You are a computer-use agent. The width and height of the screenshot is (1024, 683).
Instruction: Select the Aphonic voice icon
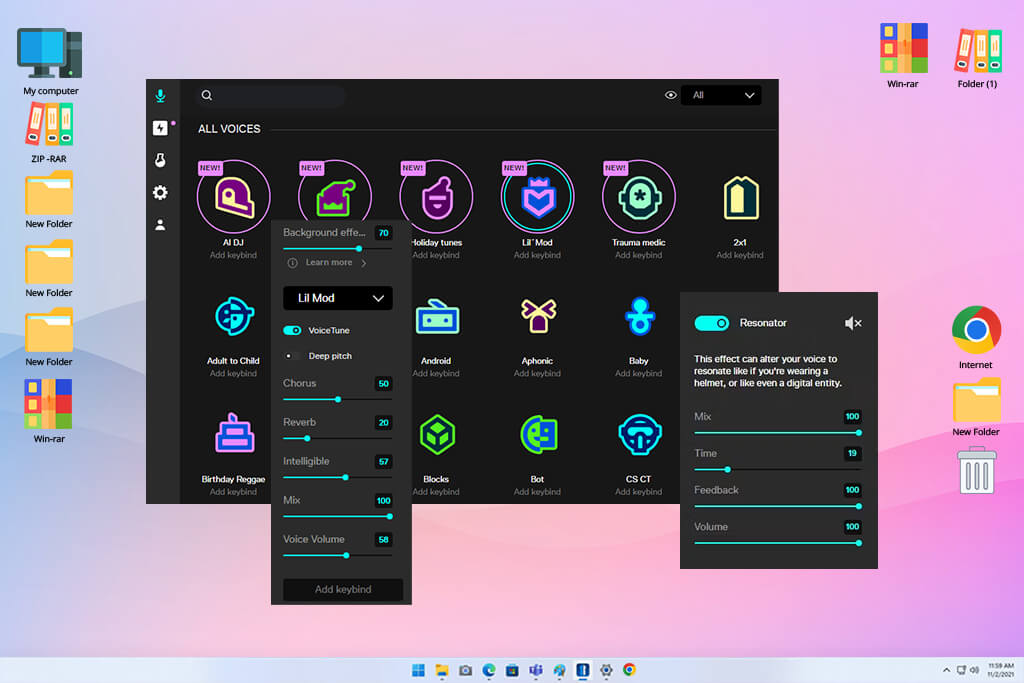[538, 316]
